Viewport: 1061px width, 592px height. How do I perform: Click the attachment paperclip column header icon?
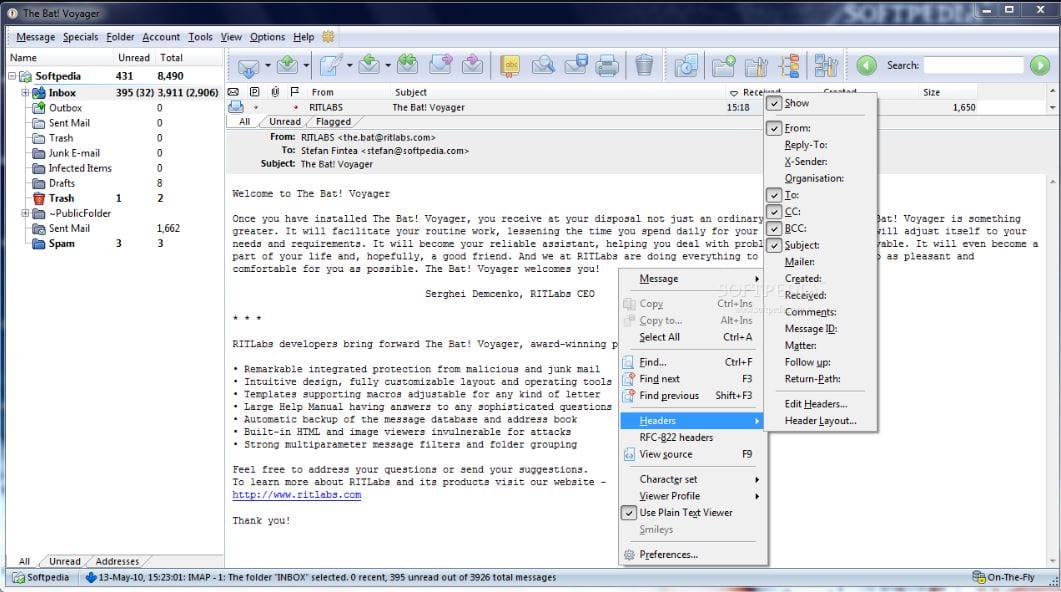(275, 92)
